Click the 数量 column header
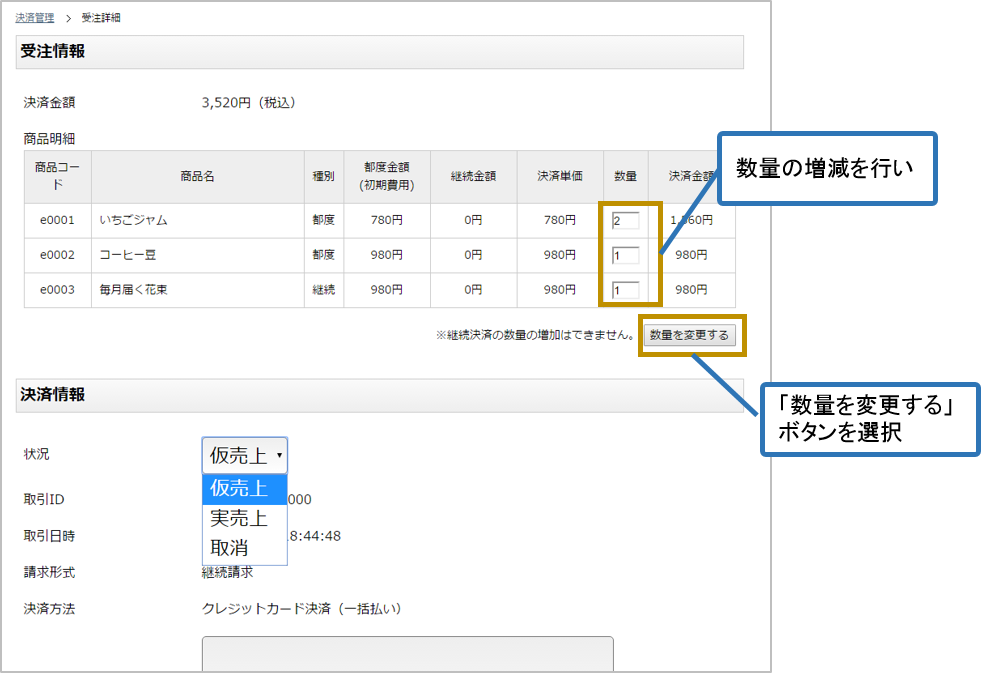The width and height of the screenshot is (981, 673). tap(626, 177)
